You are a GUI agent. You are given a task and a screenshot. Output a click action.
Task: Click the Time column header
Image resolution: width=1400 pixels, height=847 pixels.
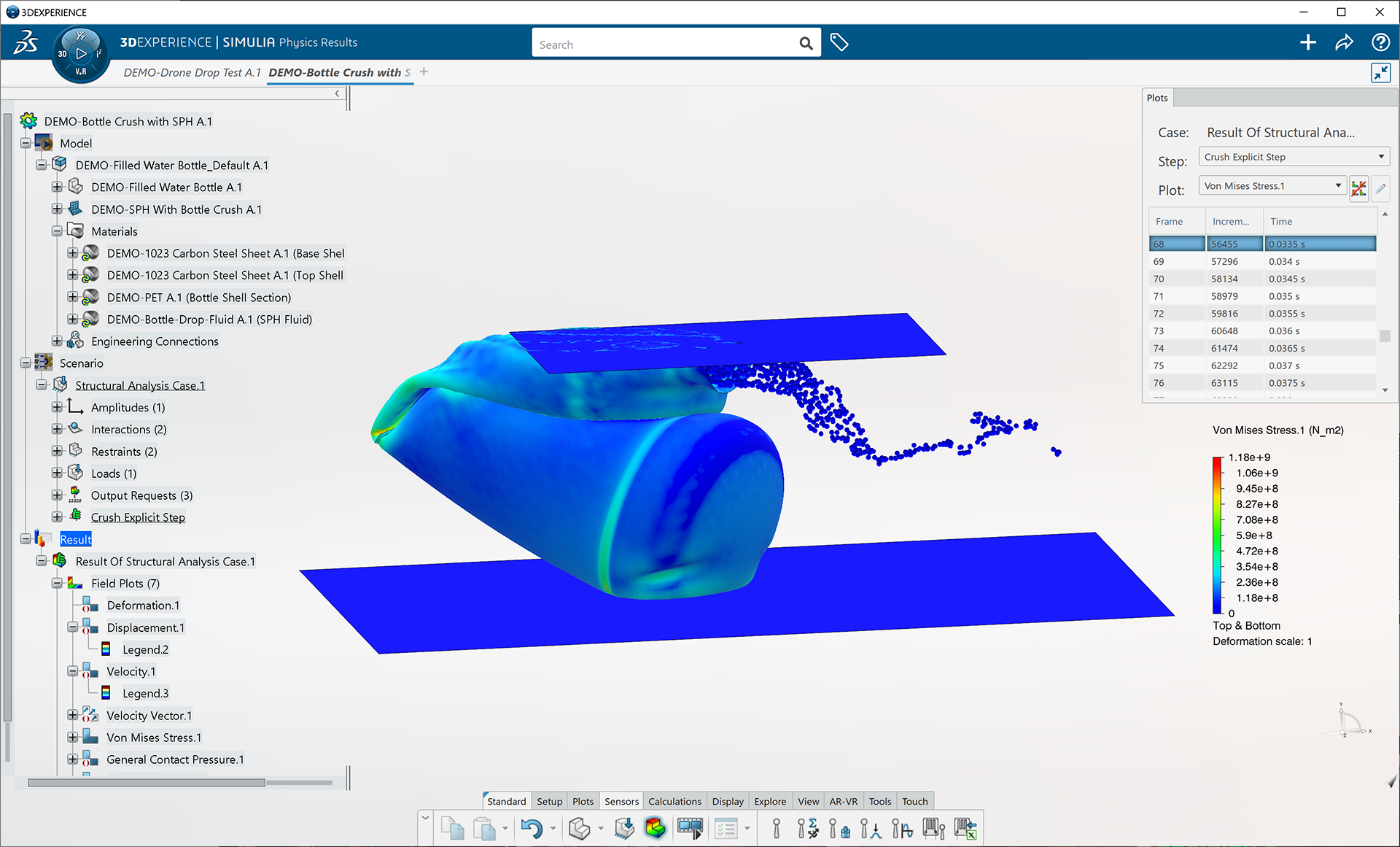pyautogui.click(x=1320, y=221)
